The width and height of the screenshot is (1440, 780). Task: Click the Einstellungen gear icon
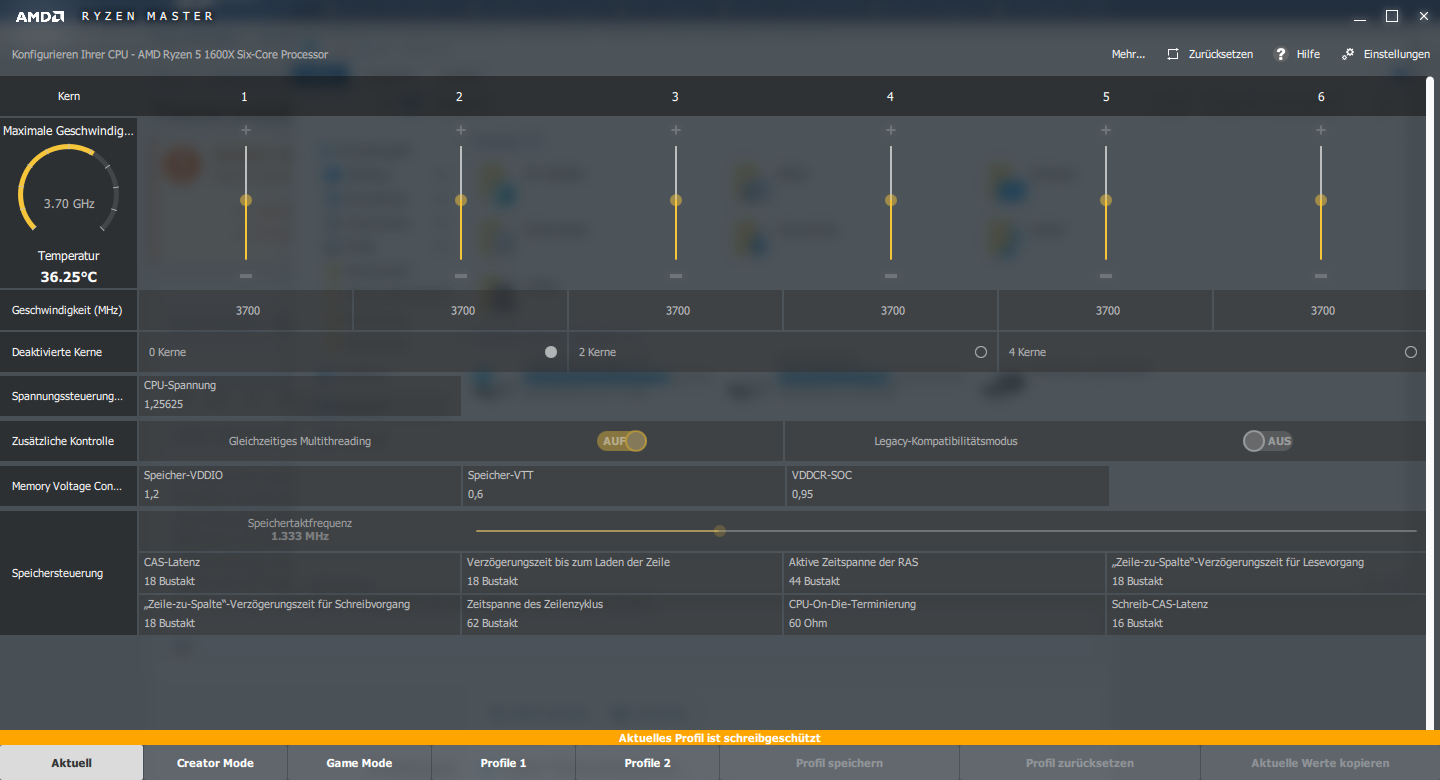(1348, 54)
